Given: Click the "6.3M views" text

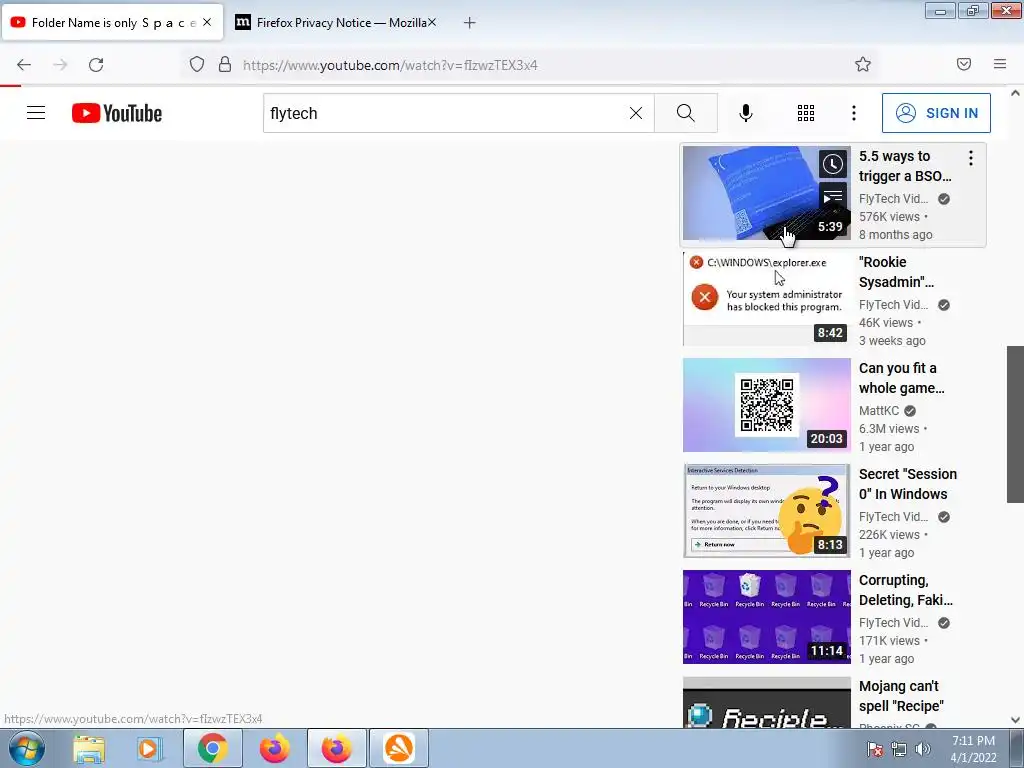Looking at the screenshot, I should 889,429.
